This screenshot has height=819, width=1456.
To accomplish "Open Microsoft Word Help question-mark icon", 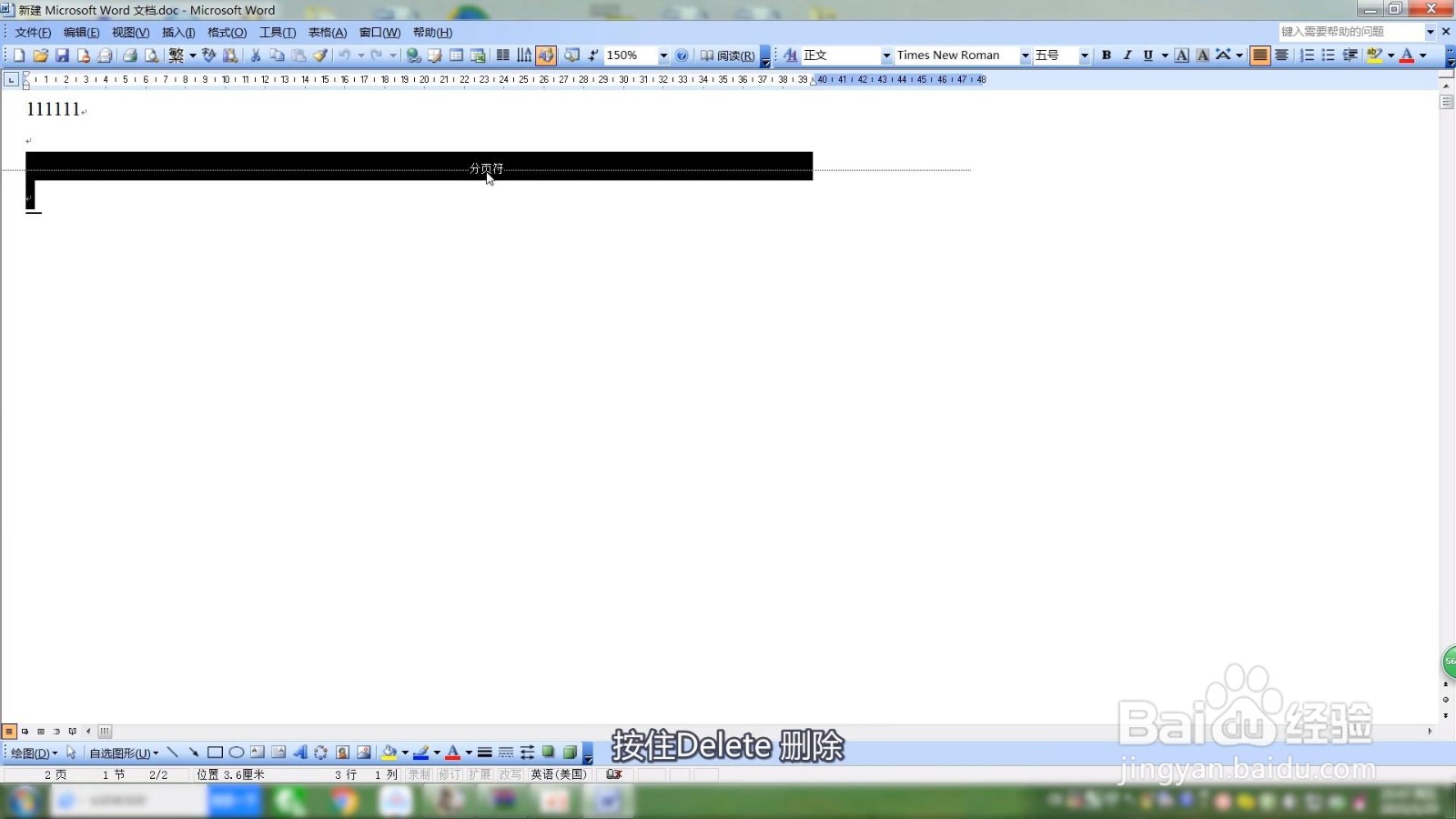I will point(682,56).
